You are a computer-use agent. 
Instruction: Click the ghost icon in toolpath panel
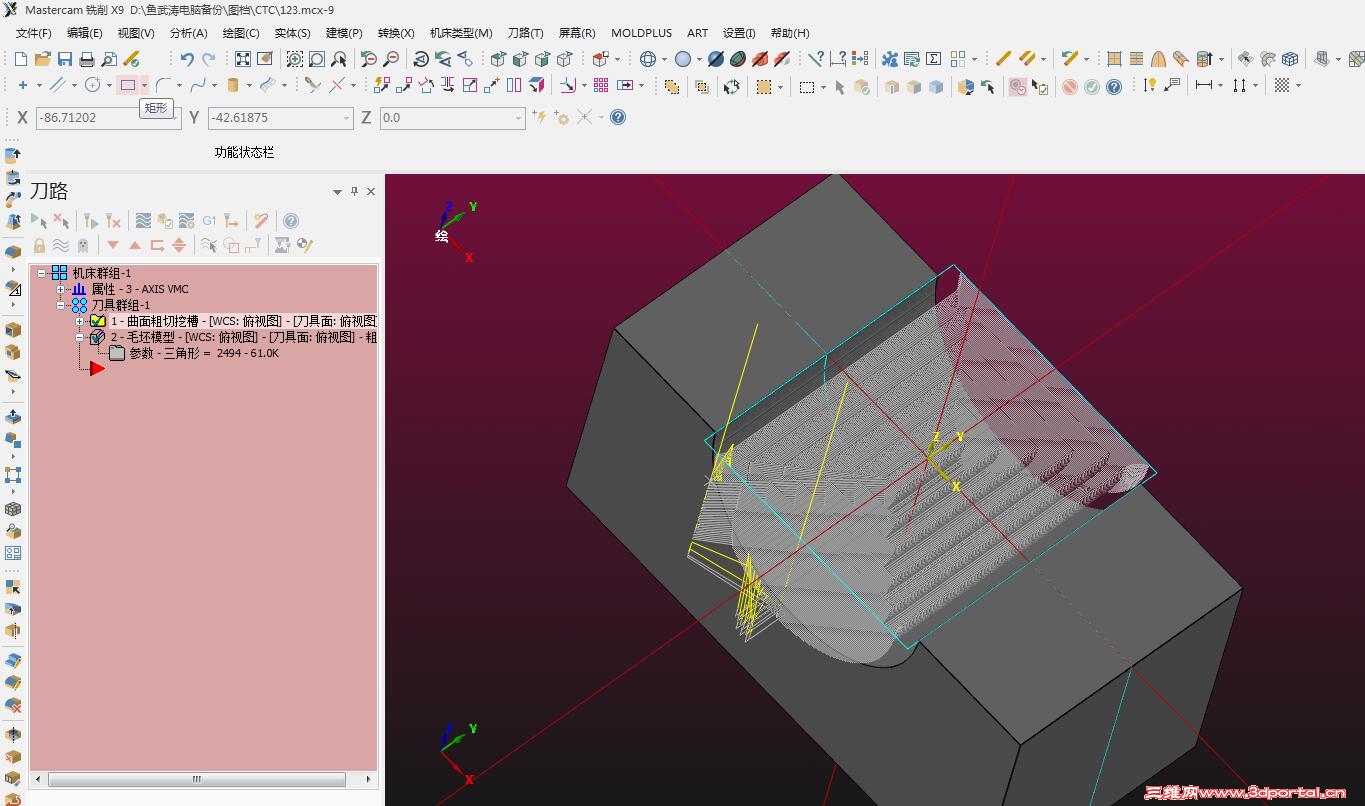(83, 245)
